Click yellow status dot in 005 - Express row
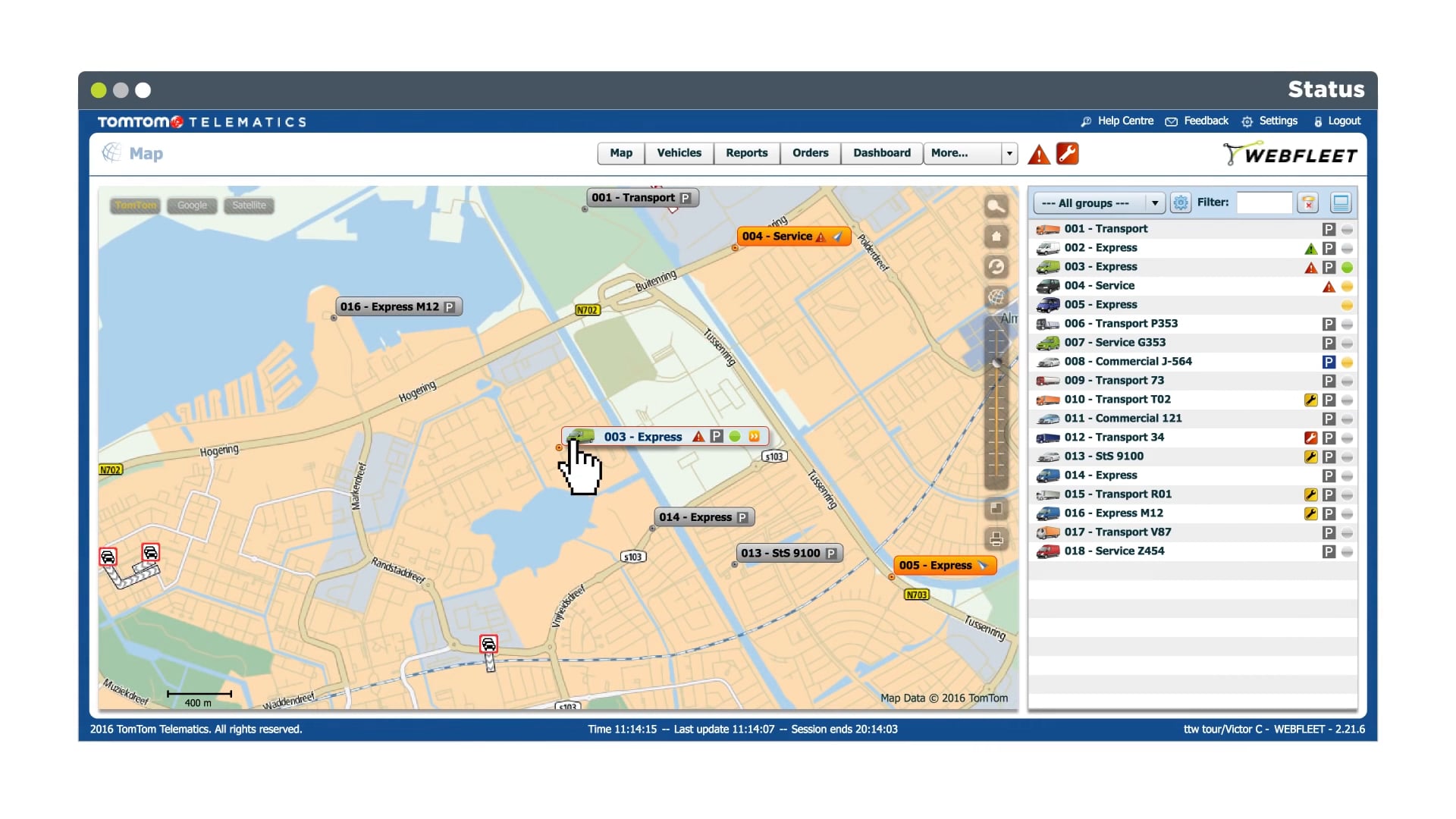The height and width of the screenshot is (819, 1456). click(x=1347, y=305)
